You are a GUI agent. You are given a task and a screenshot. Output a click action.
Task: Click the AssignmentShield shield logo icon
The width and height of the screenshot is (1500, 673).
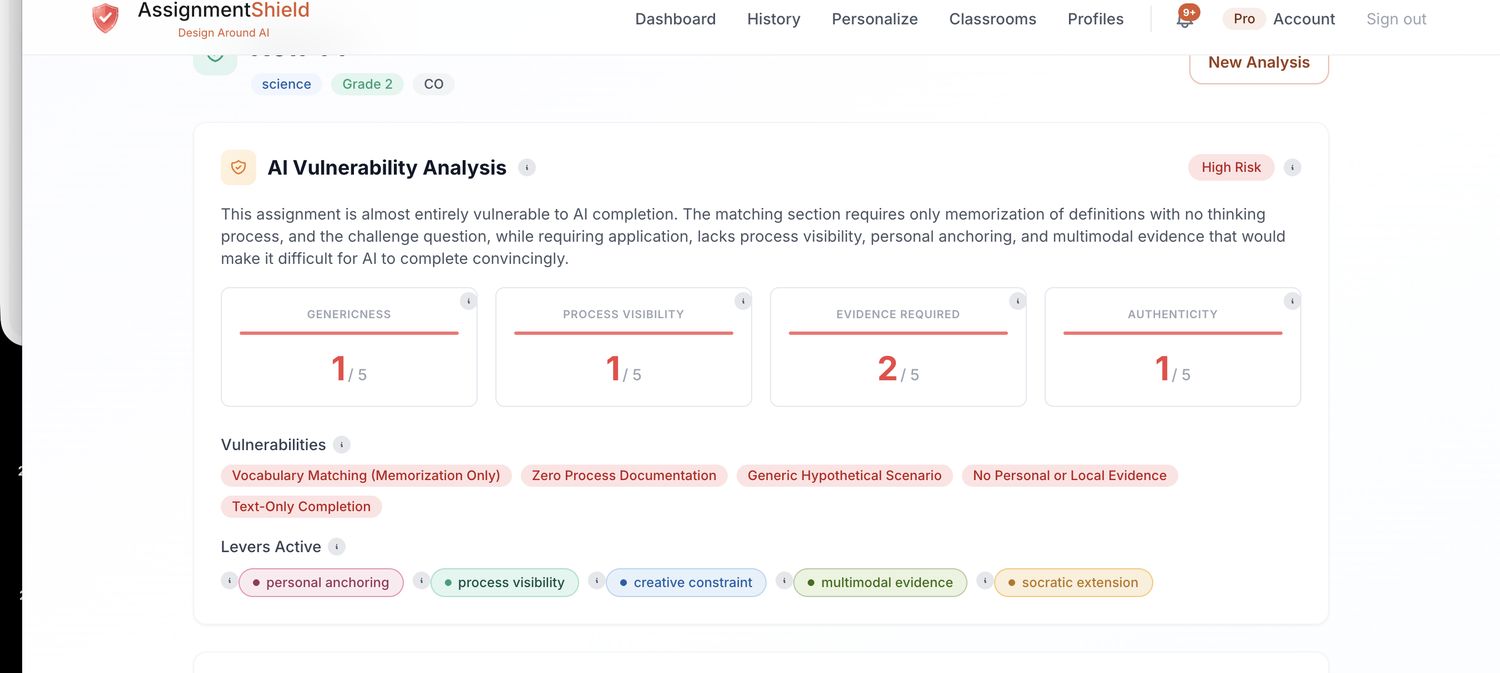tap(105, 18)
